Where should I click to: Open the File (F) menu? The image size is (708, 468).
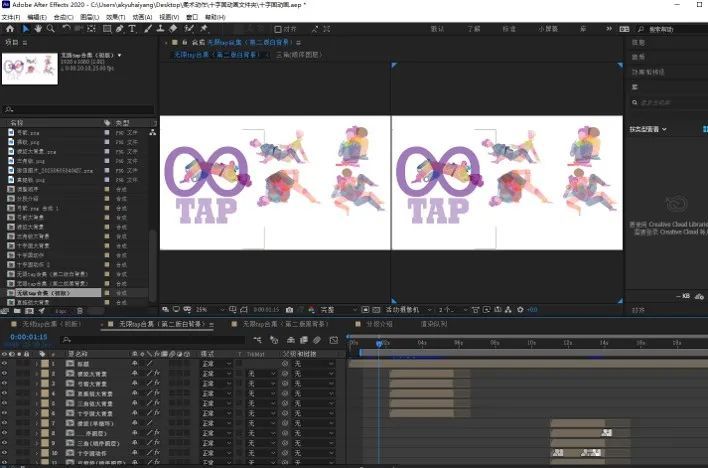(10, 17)
